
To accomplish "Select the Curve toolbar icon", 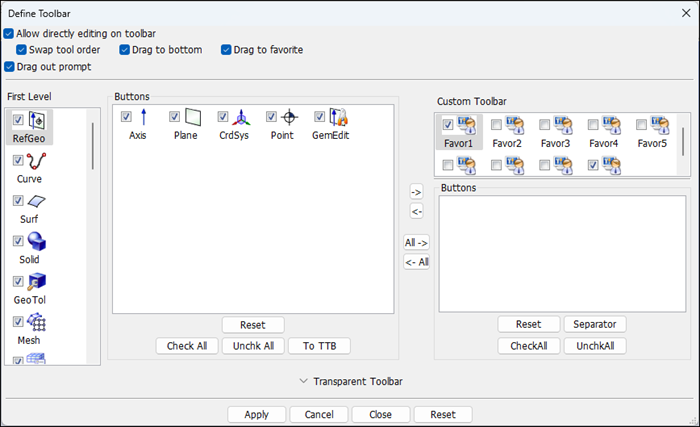I will pyautogui.click(x=37, y=162).
